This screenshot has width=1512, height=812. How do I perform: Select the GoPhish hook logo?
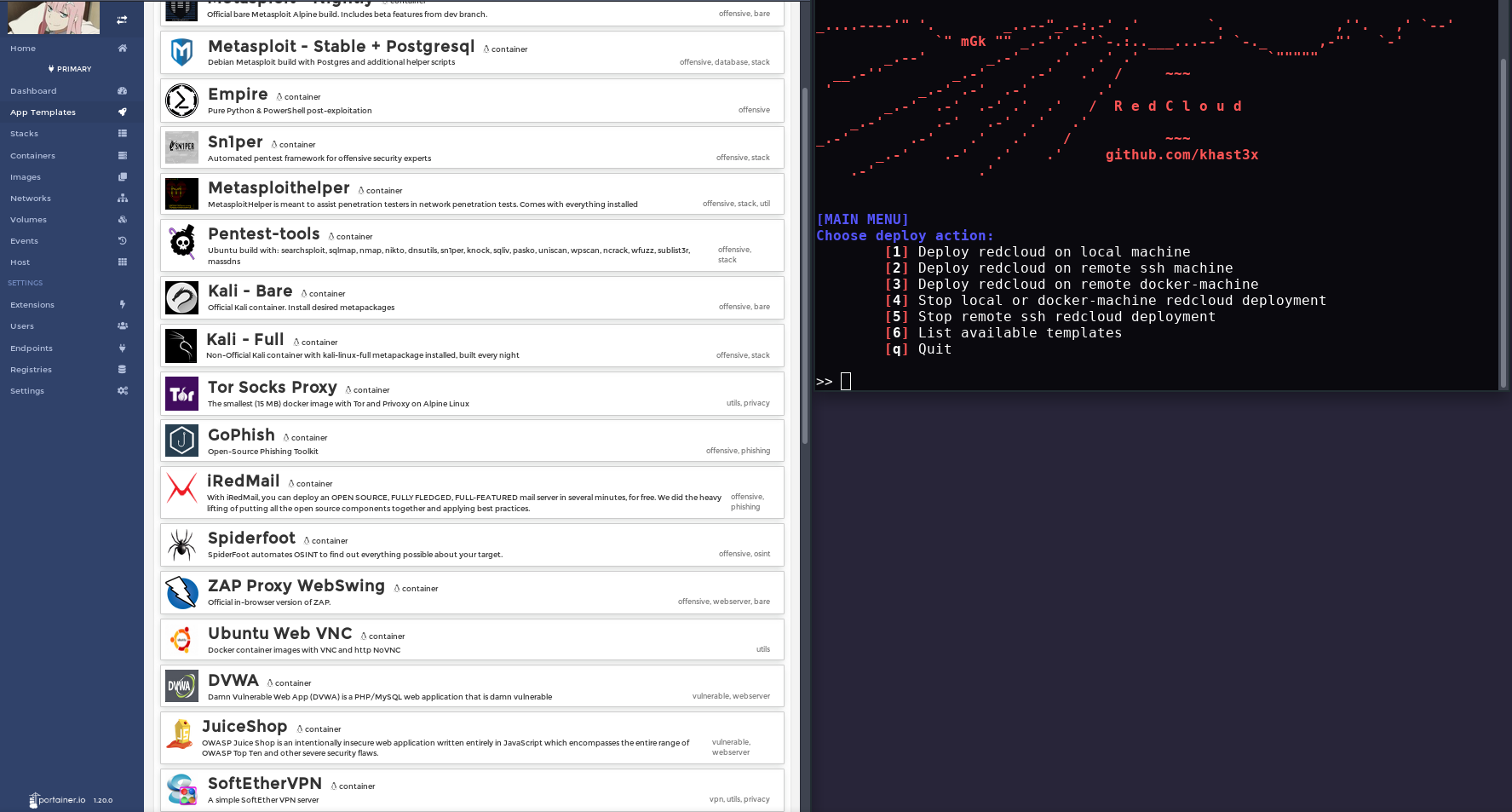[x=181, y=441]
